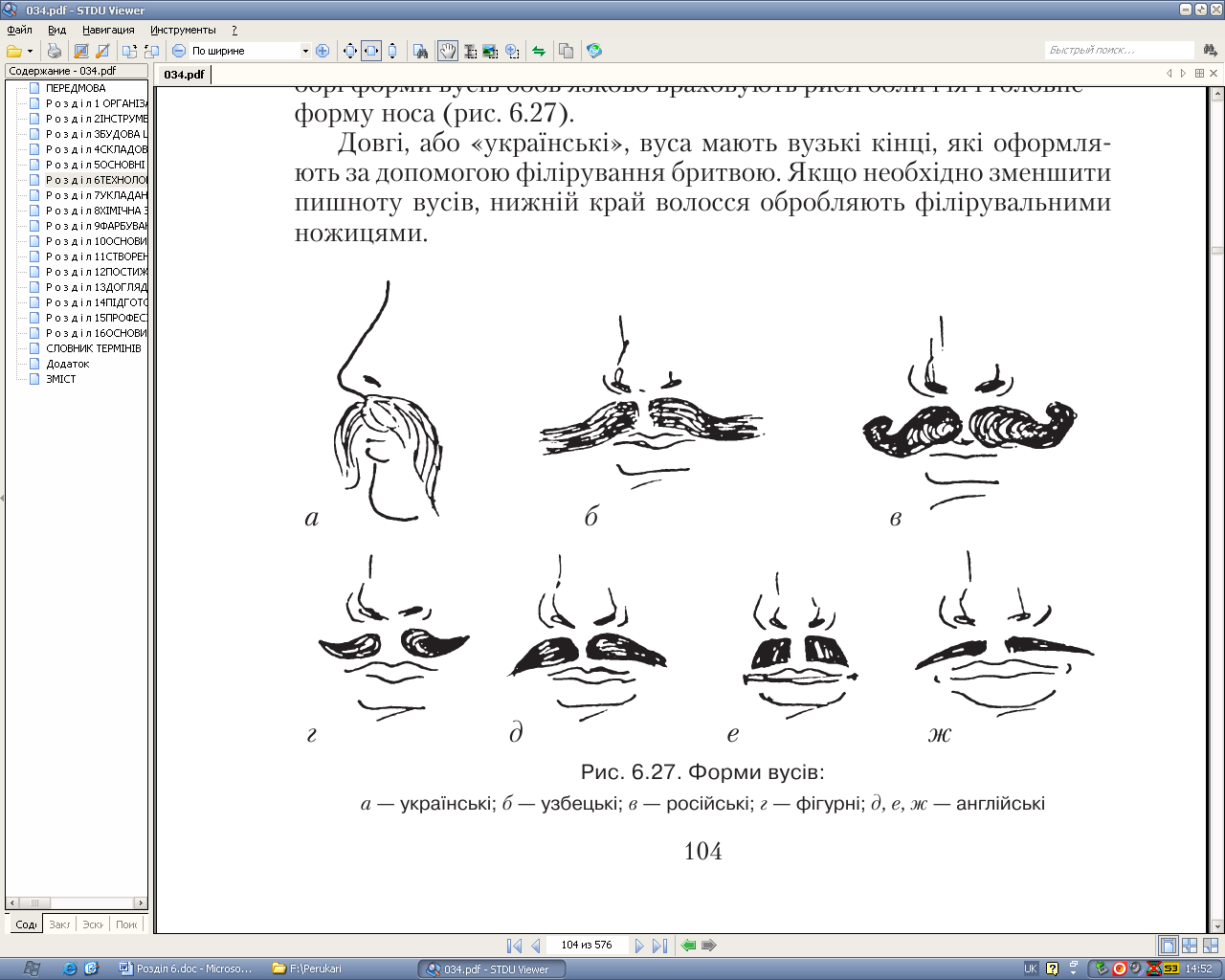
Task: Open Internet Explorer from quick launch
Action: [x=70, y=969]
